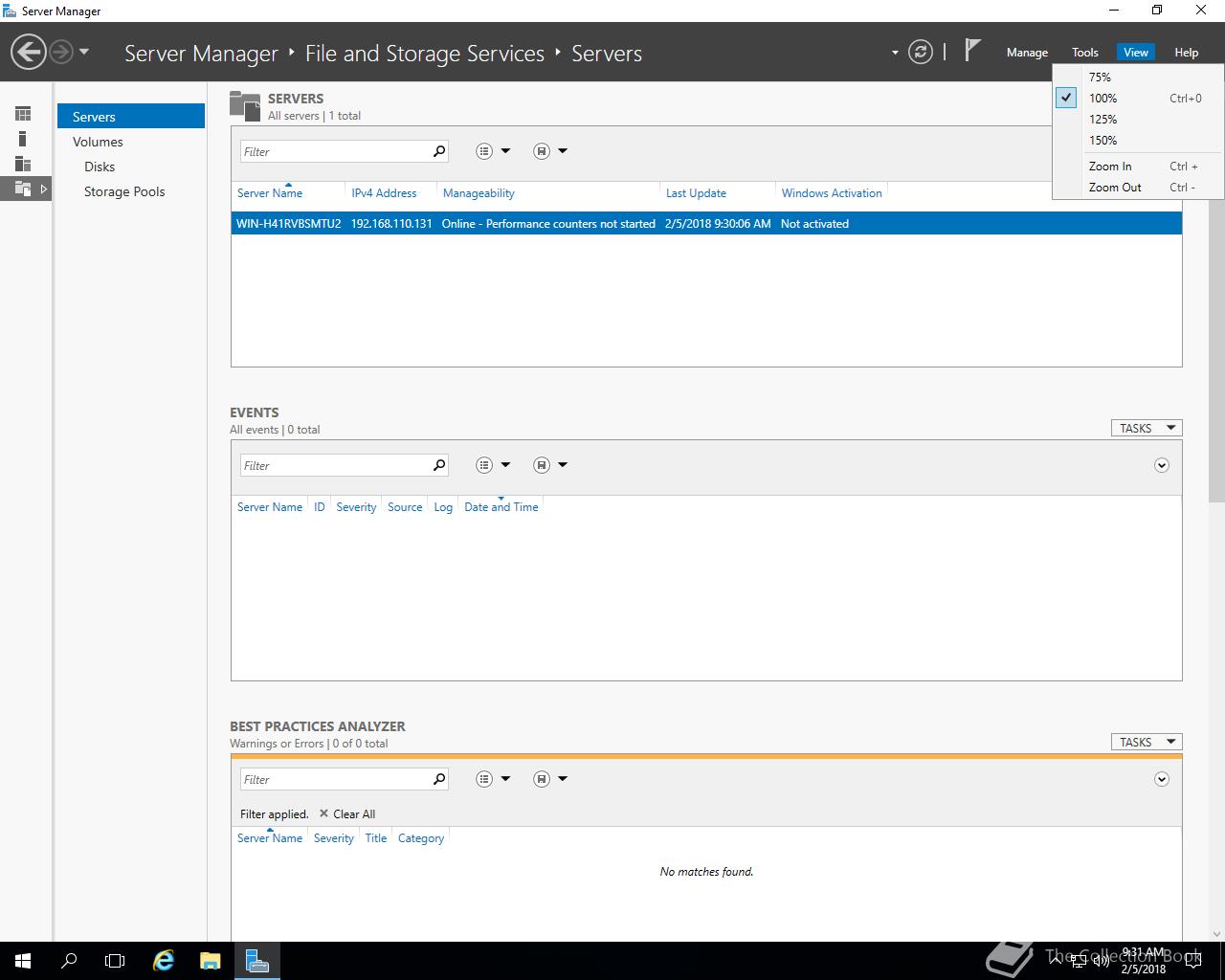
Task: Open saved queries icon in Servers section
Action: click(542, 151)
